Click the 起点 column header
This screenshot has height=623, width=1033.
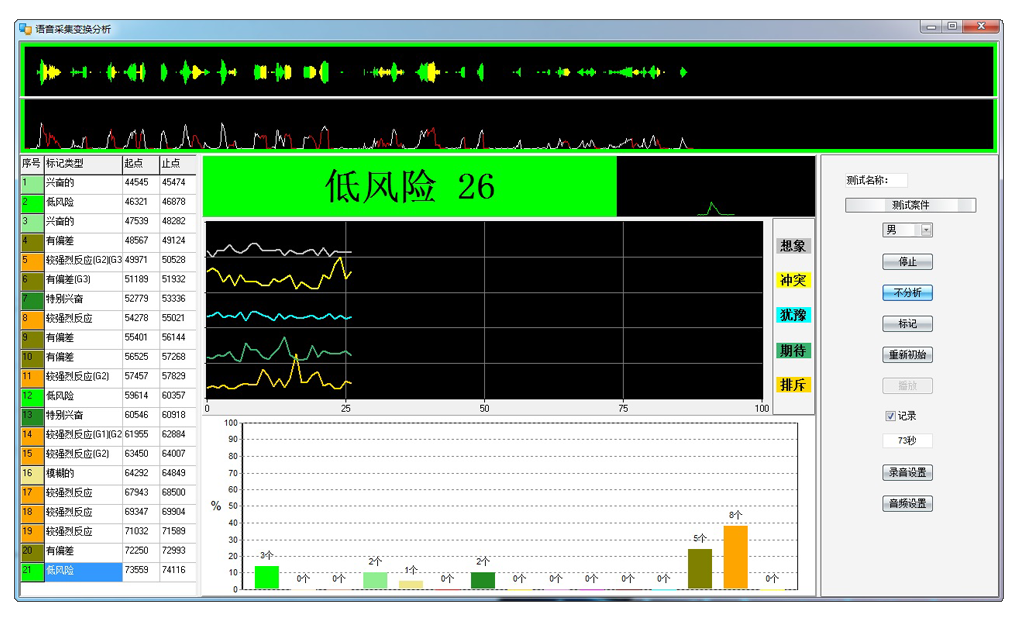pyautogui.click(x=139, y=163)
